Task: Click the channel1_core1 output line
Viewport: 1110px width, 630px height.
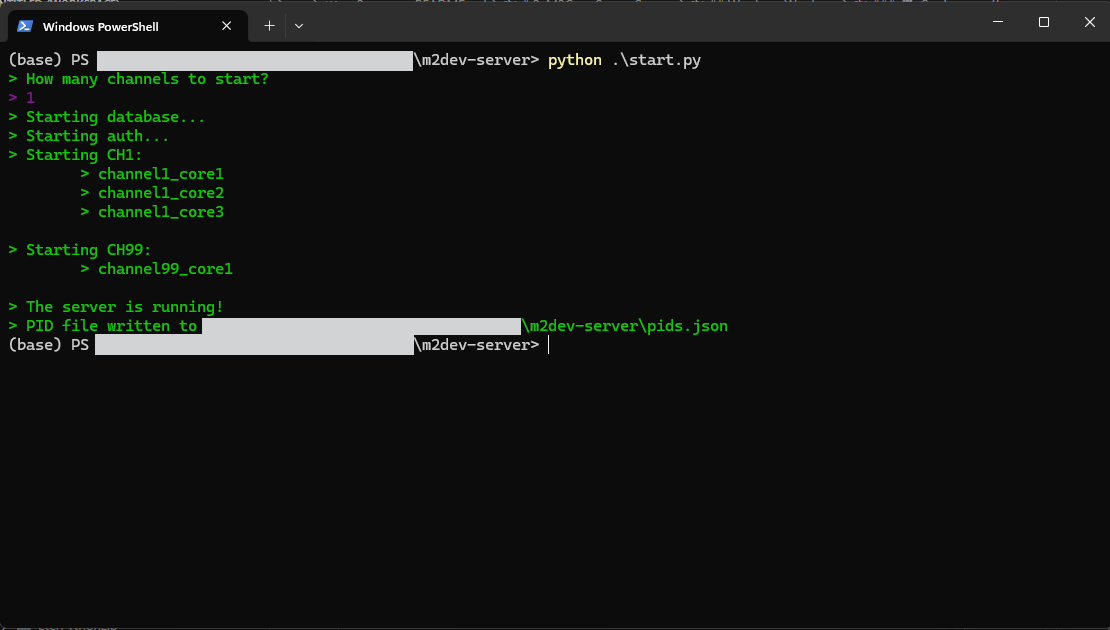Action: pyautogui.click(x=160, y=174)
